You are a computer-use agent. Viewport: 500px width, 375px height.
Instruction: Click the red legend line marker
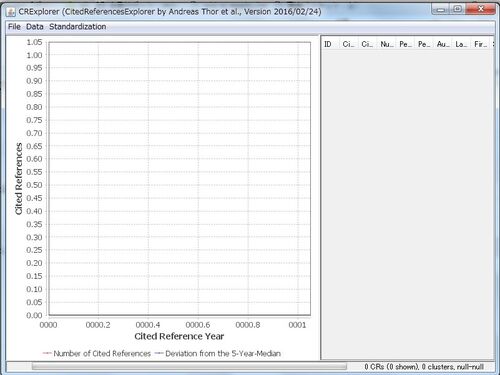[47, 353]
